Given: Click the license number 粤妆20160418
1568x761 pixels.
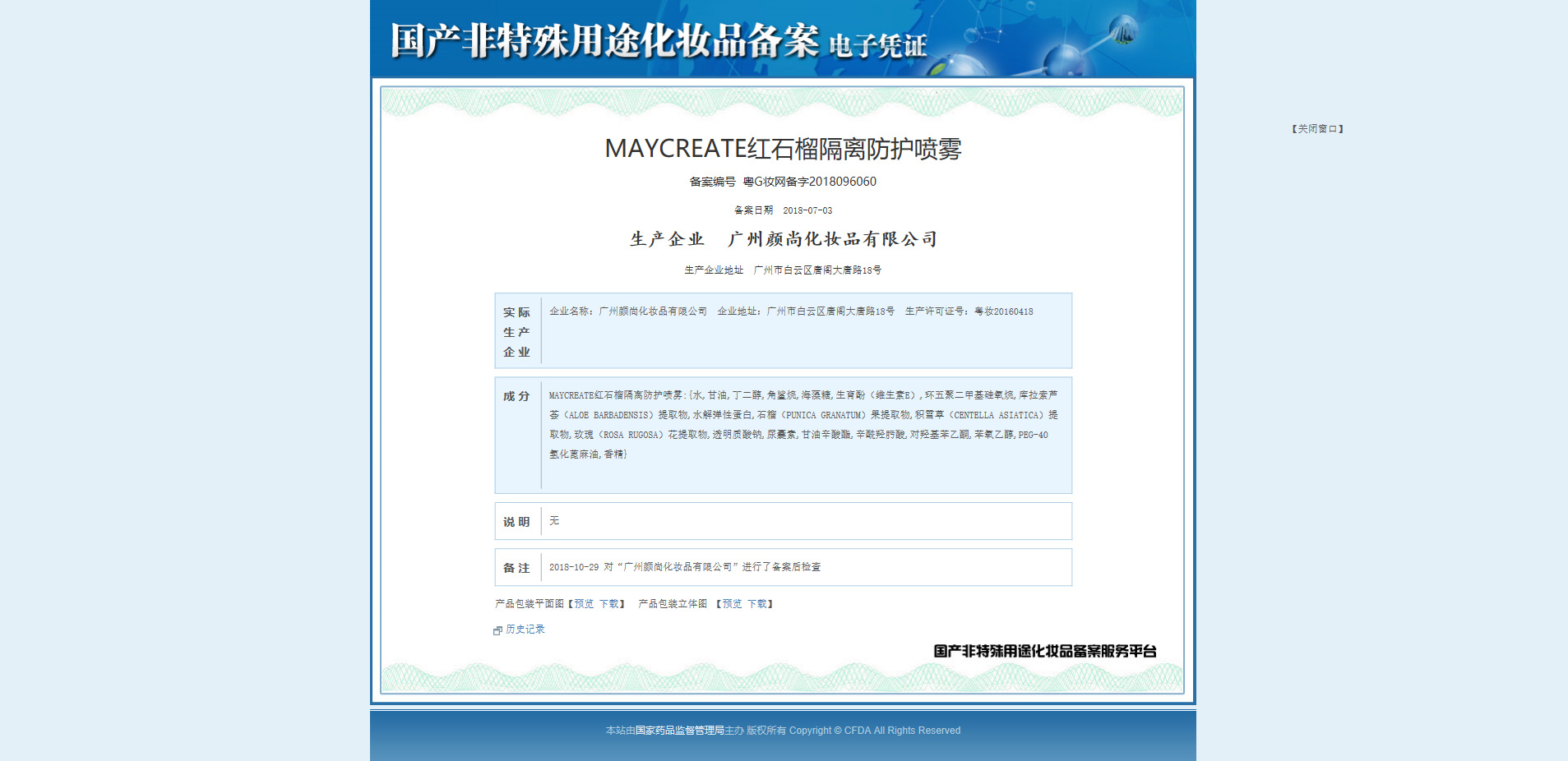Looking at the screenshot, I should (x=1004, y=311).
